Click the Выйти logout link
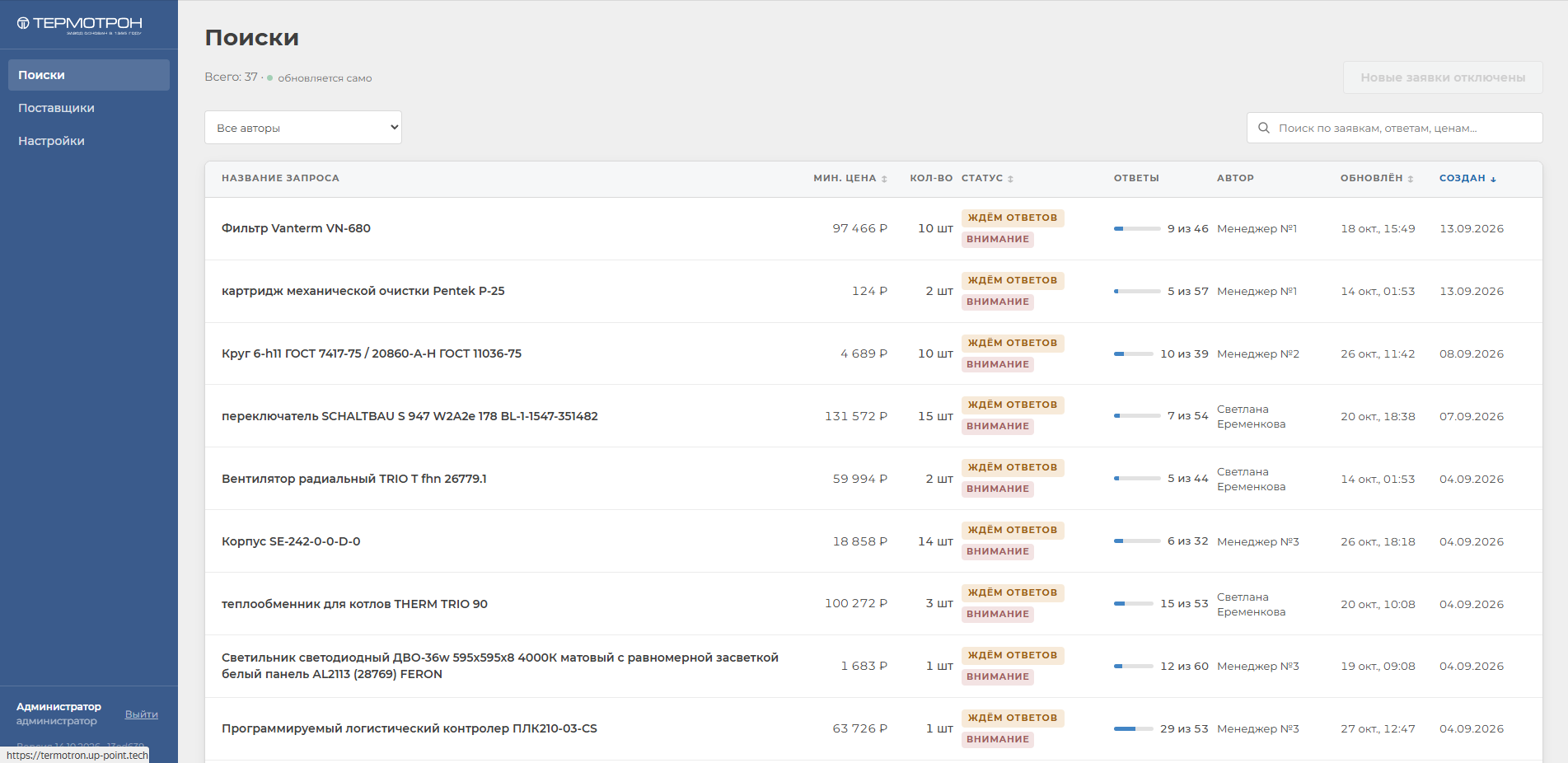1568x763 pixels. [142, 714]
